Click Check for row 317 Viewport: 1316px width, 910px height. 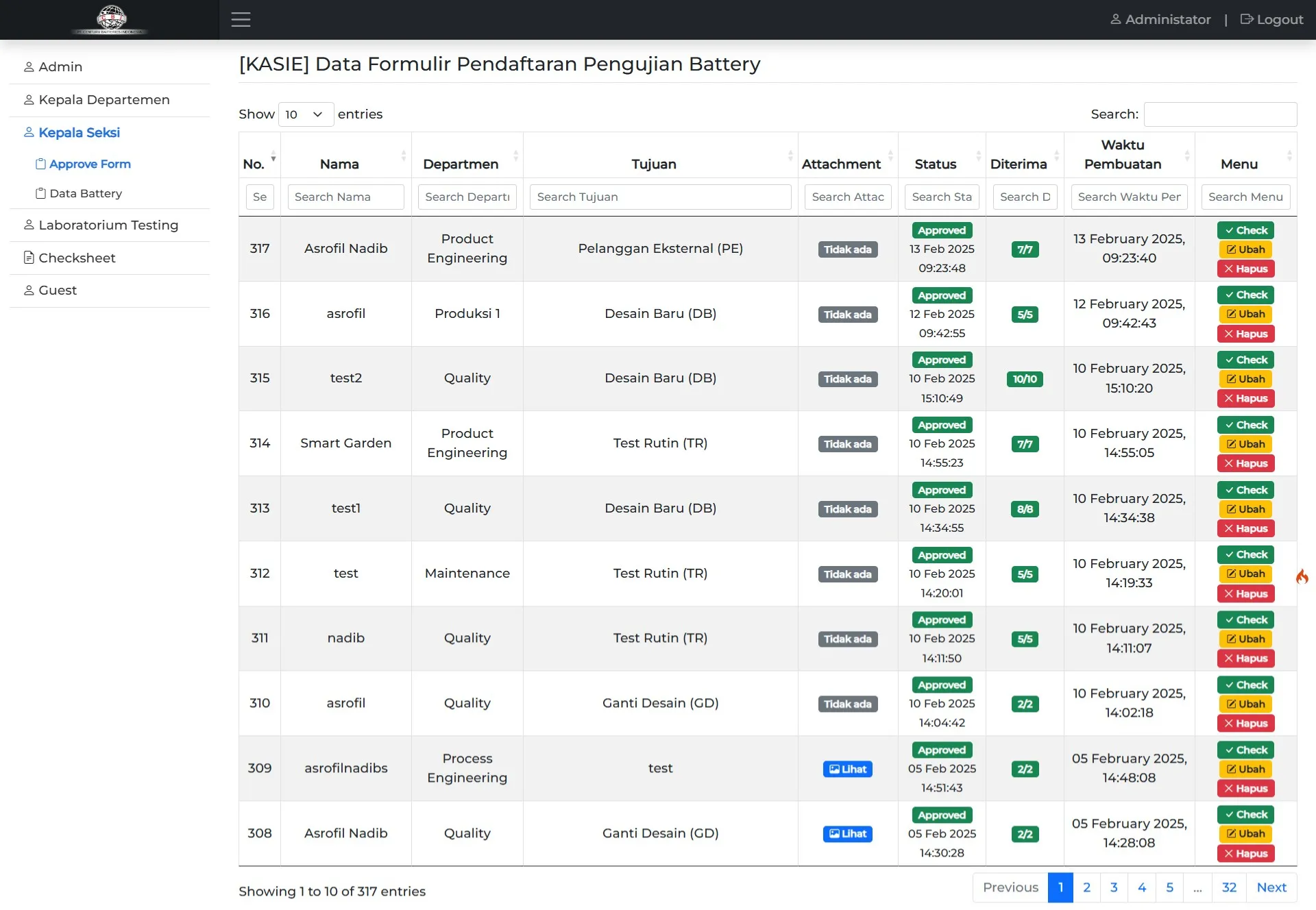click(x=1245, y=231)
